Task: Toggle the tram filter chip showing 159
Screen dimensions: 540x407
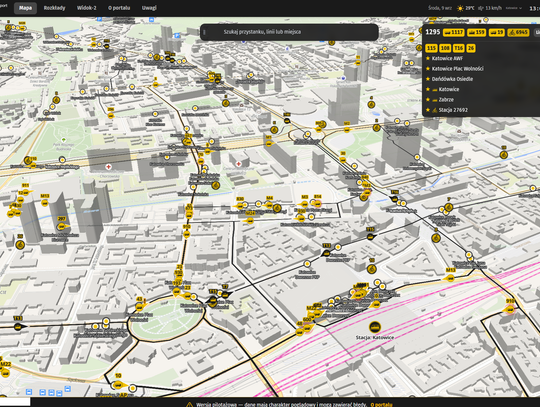Action: tap(476, 32)
